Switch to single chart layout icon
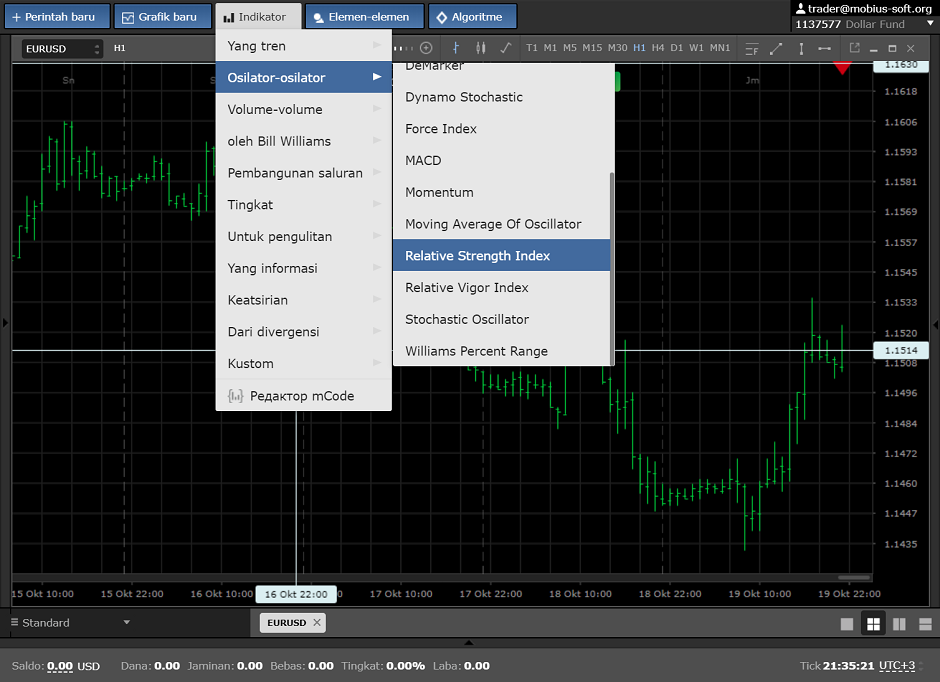 click(x=846, y=624)
